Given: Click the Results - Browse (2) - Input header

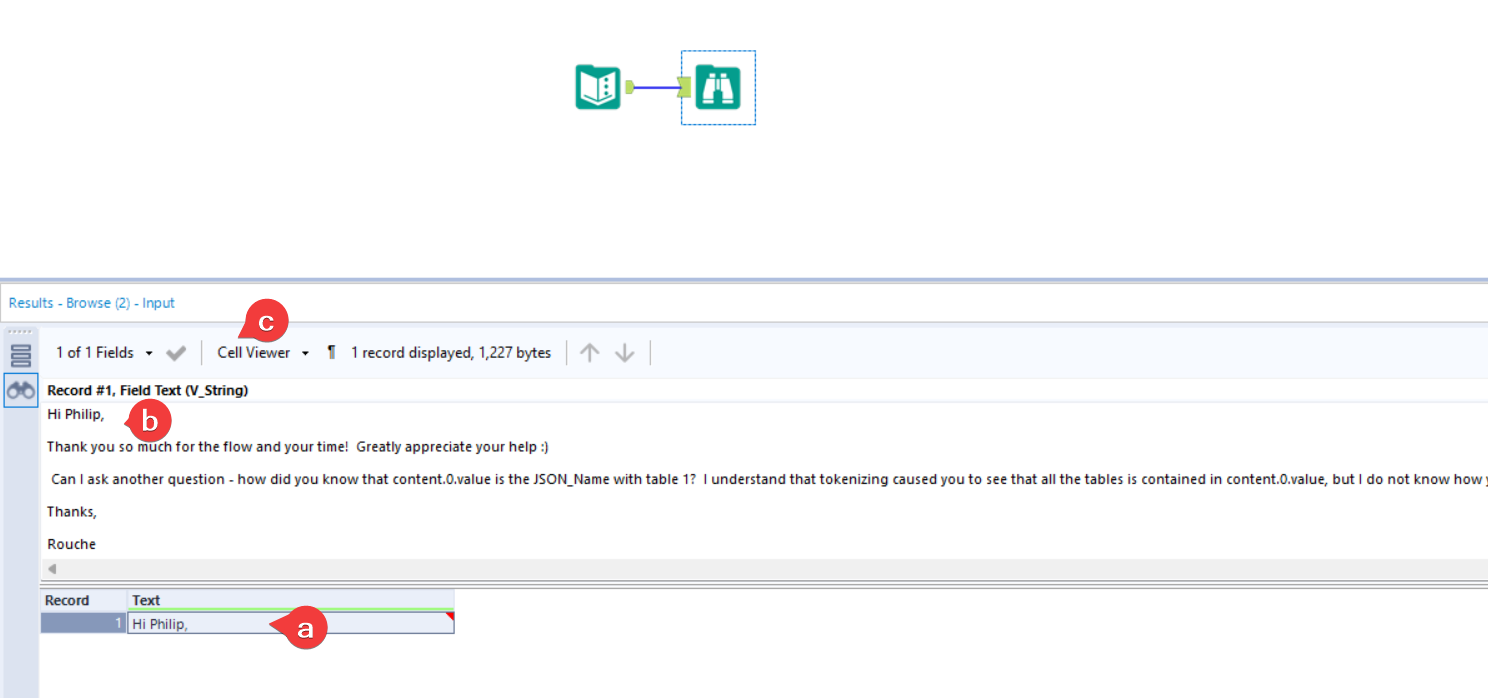Looking at the screenshot, I should click(91, 302).
